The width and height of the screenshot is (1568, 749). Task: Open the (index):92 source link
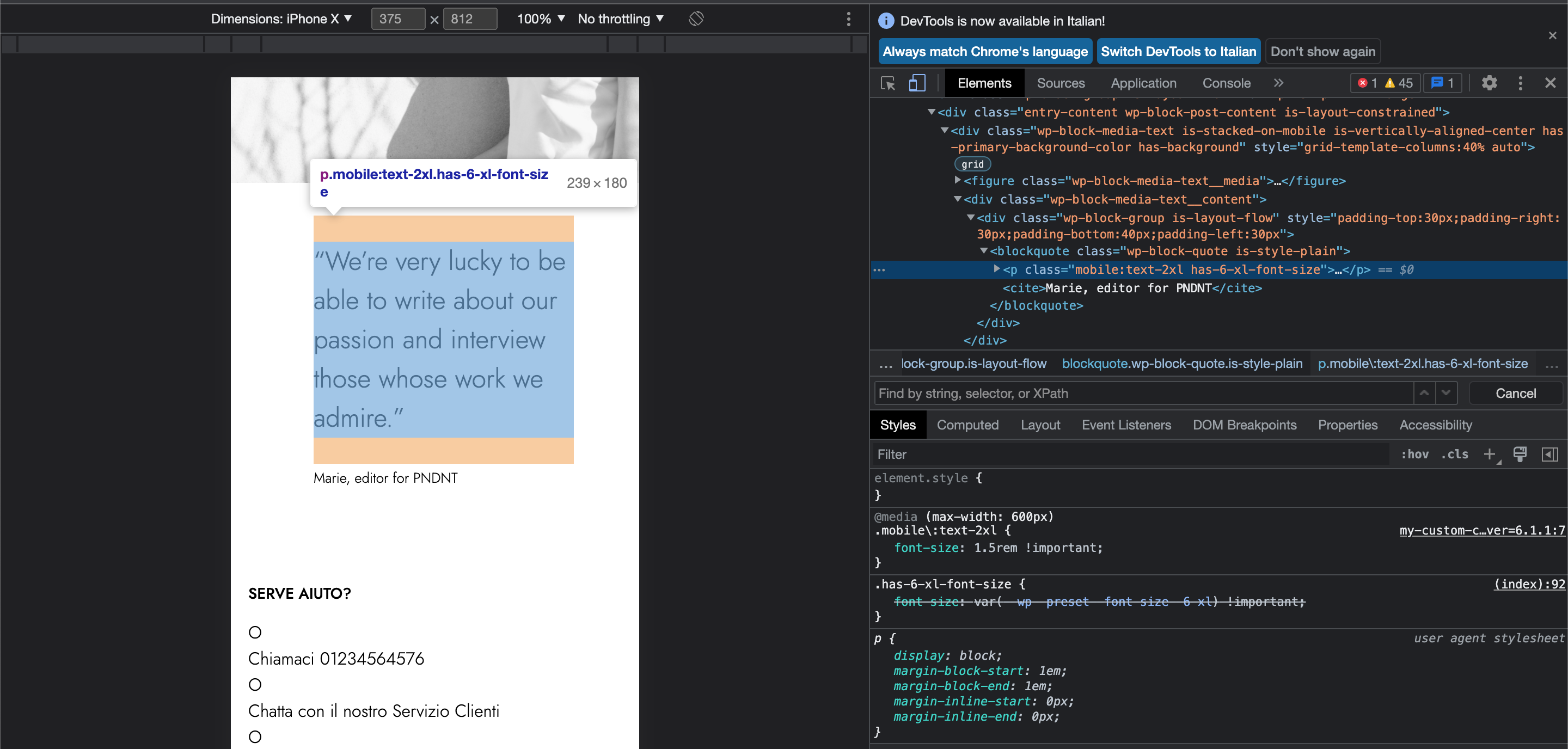pos(1529,584)
